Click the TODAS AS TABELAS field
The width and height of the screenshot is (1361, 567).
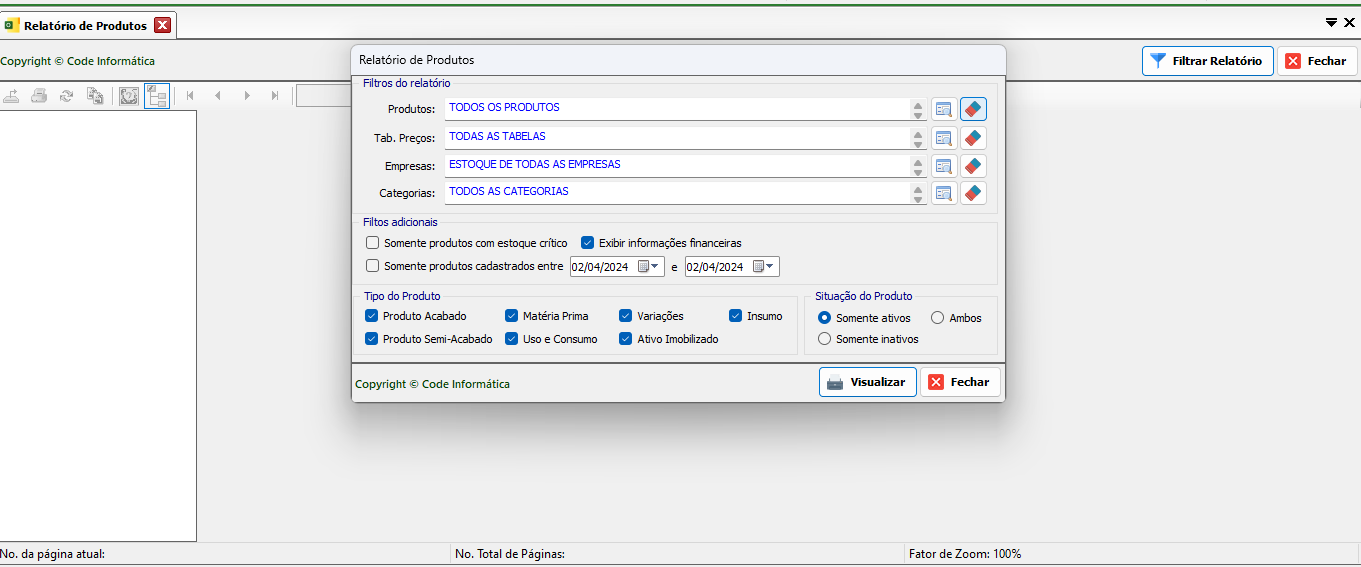(686, 138)
